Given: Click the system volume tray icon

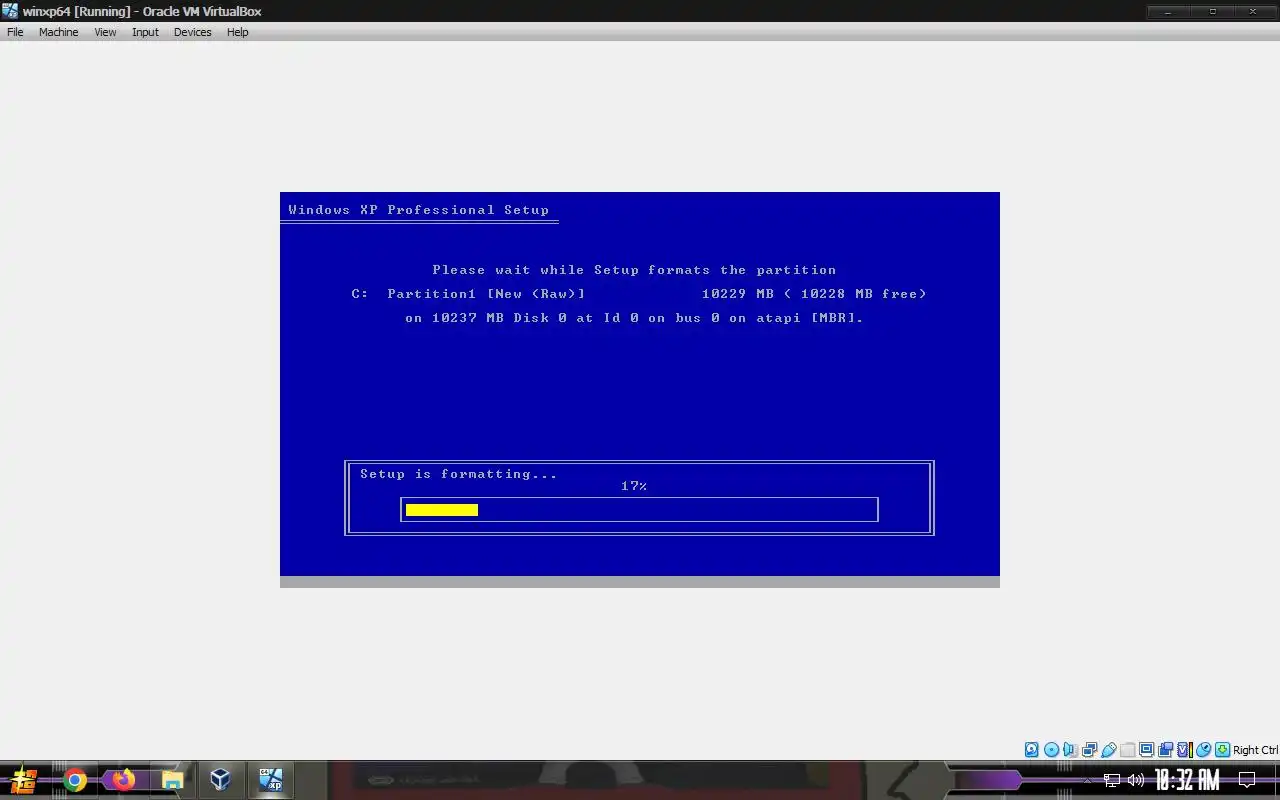Looking at the screenshot, I should pos(1135,780).
